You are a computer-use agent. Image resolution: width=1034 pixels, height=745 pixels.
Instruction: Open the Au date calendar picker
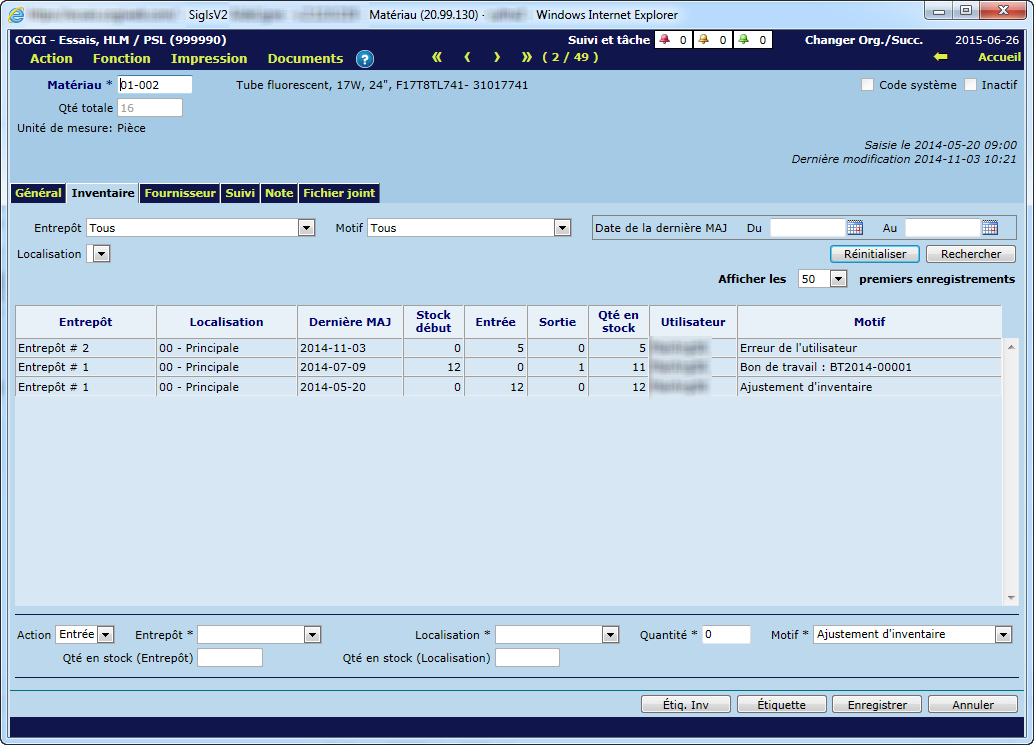tap(990, 228)
